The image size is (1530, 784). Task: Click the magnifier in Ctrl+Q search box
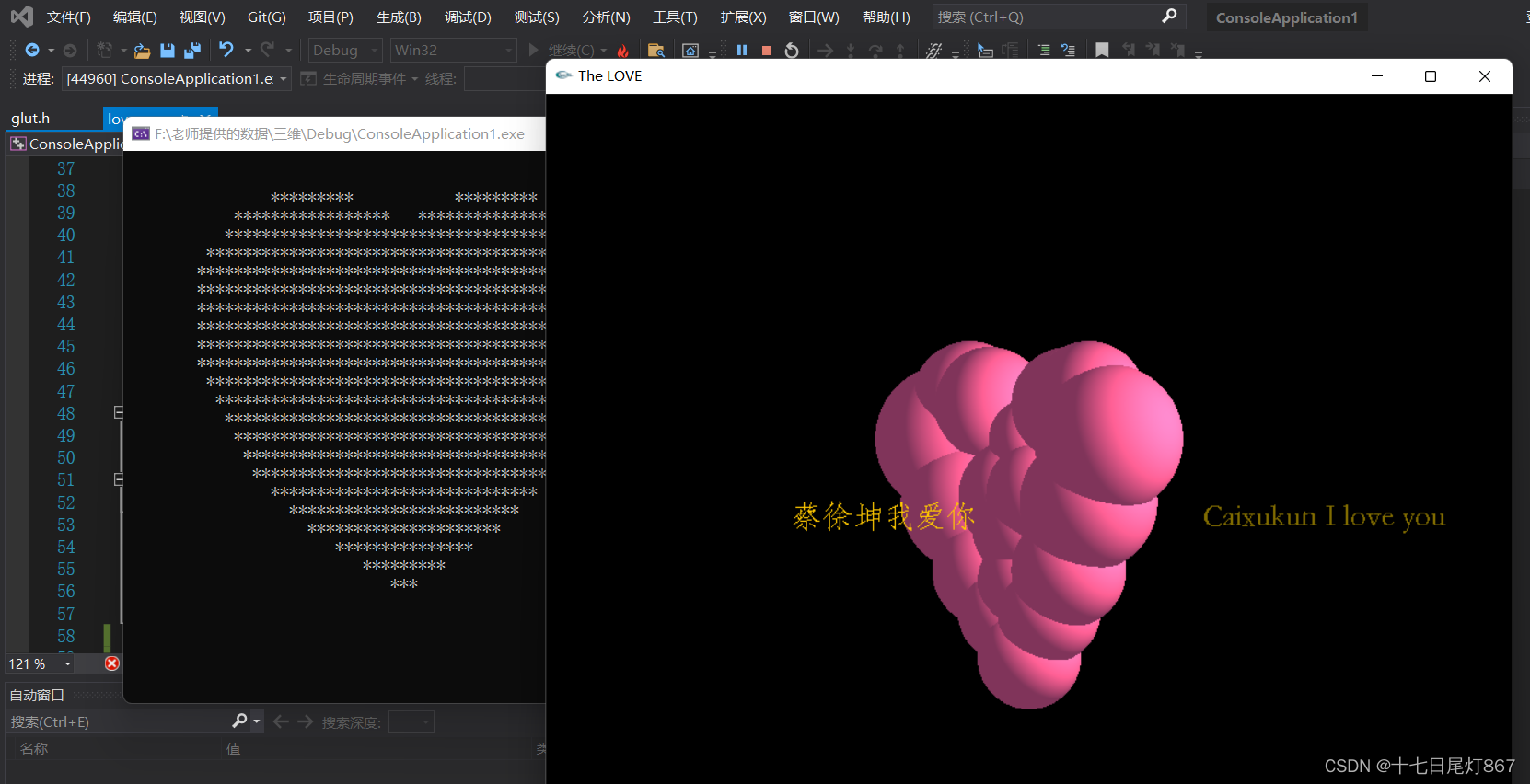(1169, 17)
